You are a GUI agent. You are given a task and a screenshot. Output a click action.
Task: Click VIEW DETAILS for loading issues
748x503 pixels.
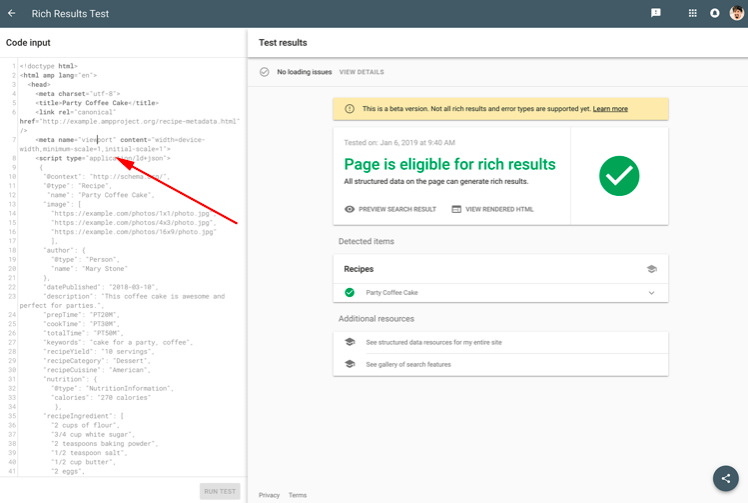click(x=362, y=72)
